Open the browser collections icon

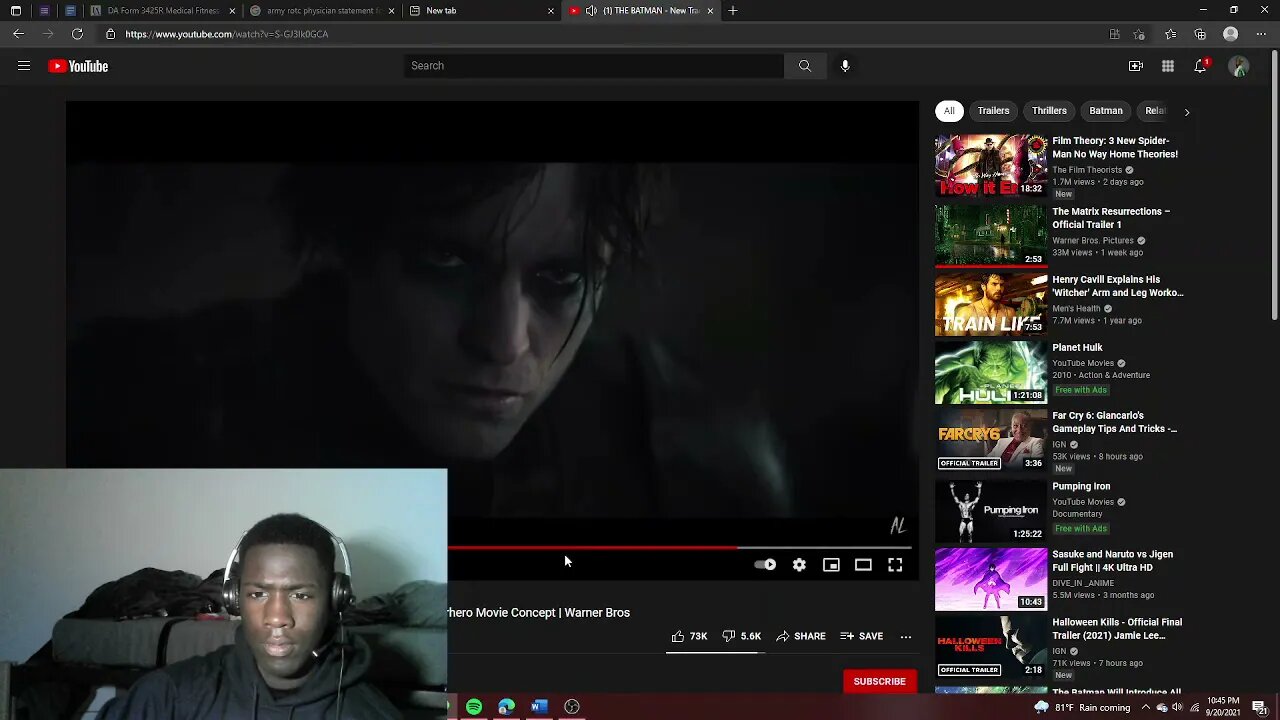(x=1200, y=34)
